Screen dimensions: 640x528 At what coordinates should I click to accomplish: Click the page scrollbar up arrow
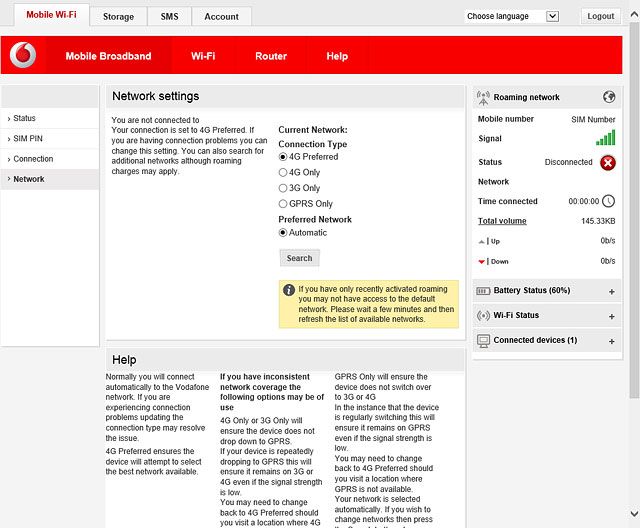(x=634, y=15)
